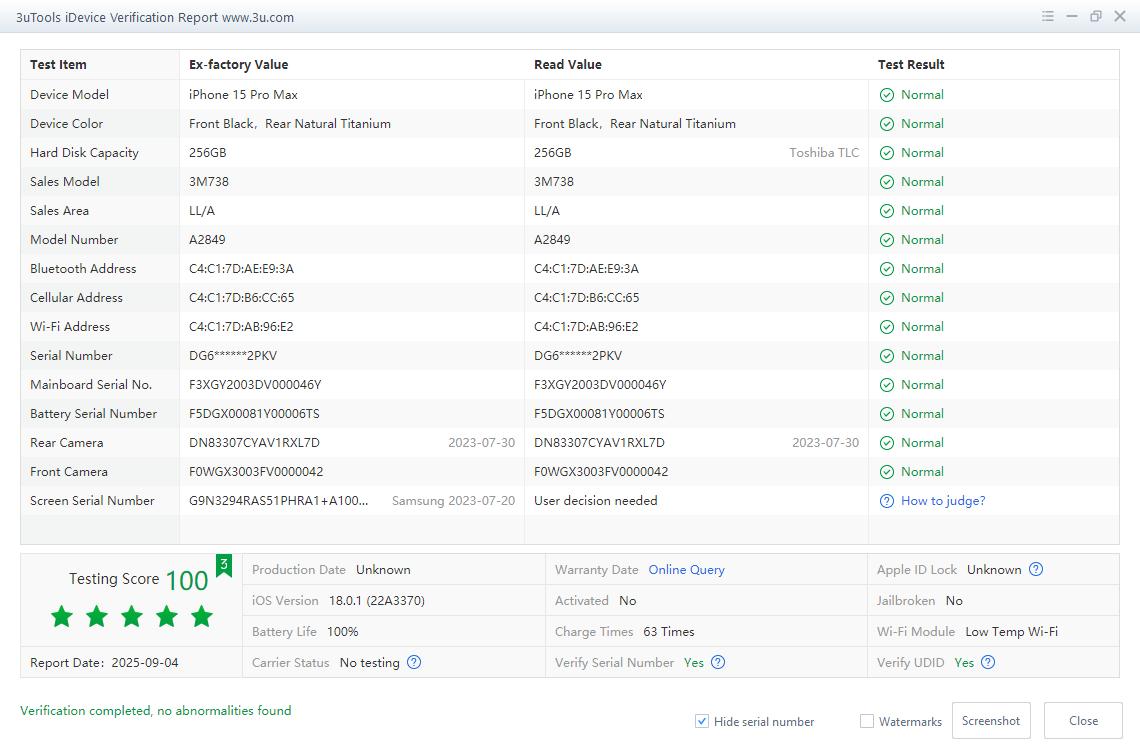Click the Read Value column header

[x=568, y=65]
